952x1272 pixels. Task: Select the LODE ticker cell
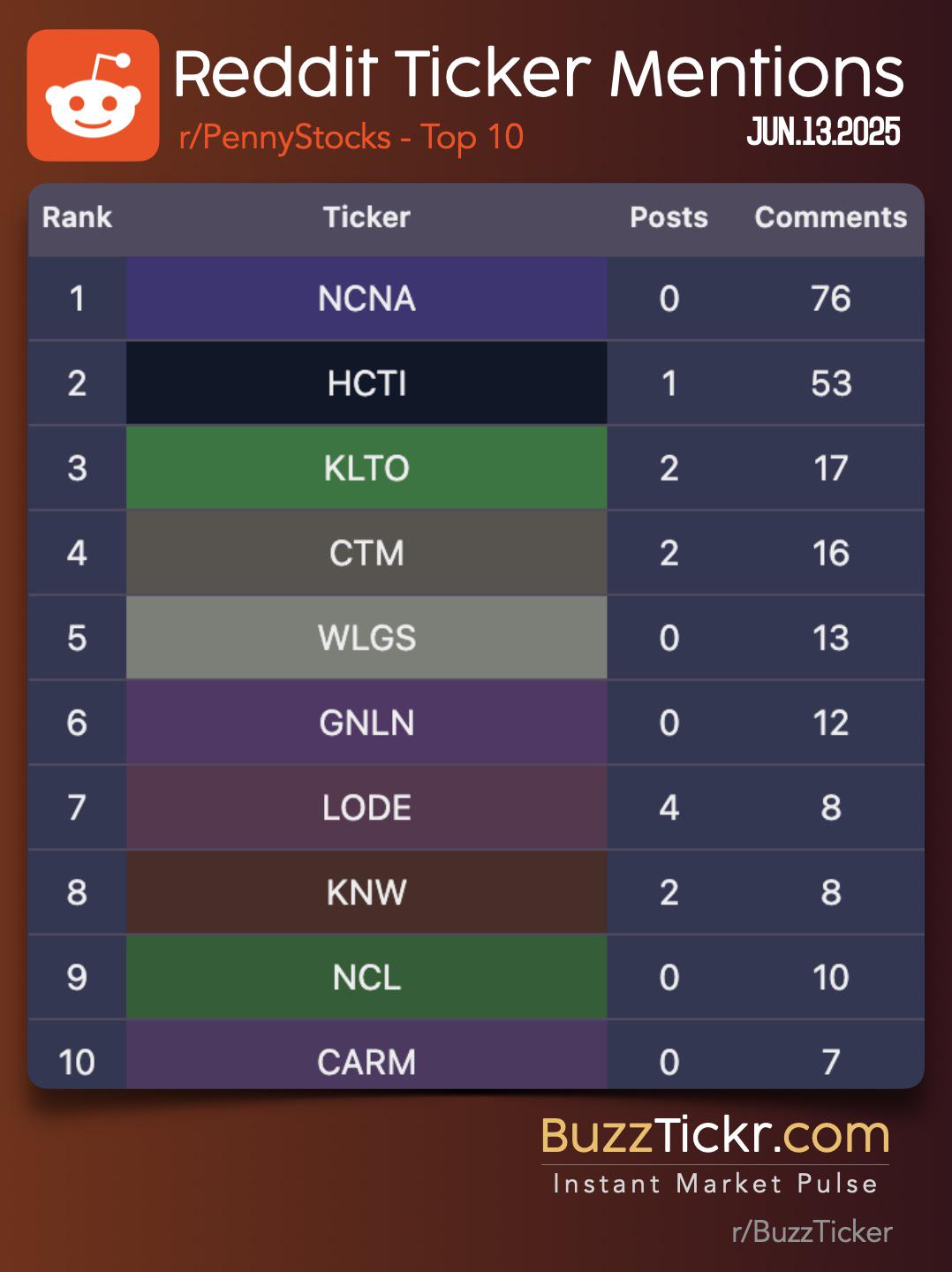tap(366, 807)
